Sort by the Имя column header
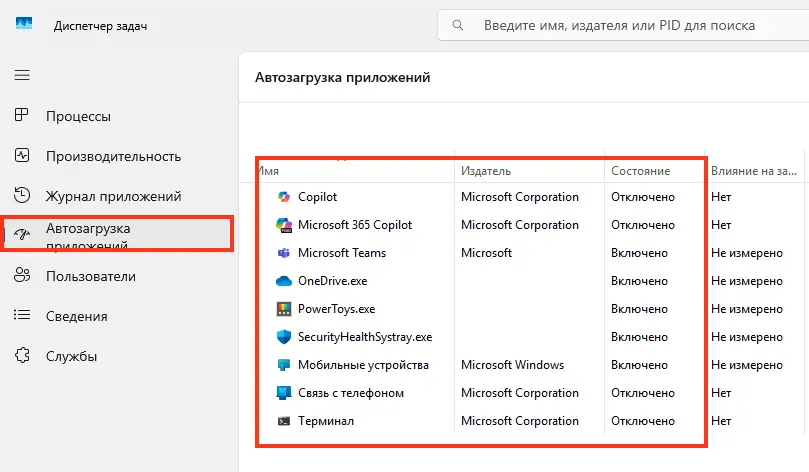 (269, 171)
